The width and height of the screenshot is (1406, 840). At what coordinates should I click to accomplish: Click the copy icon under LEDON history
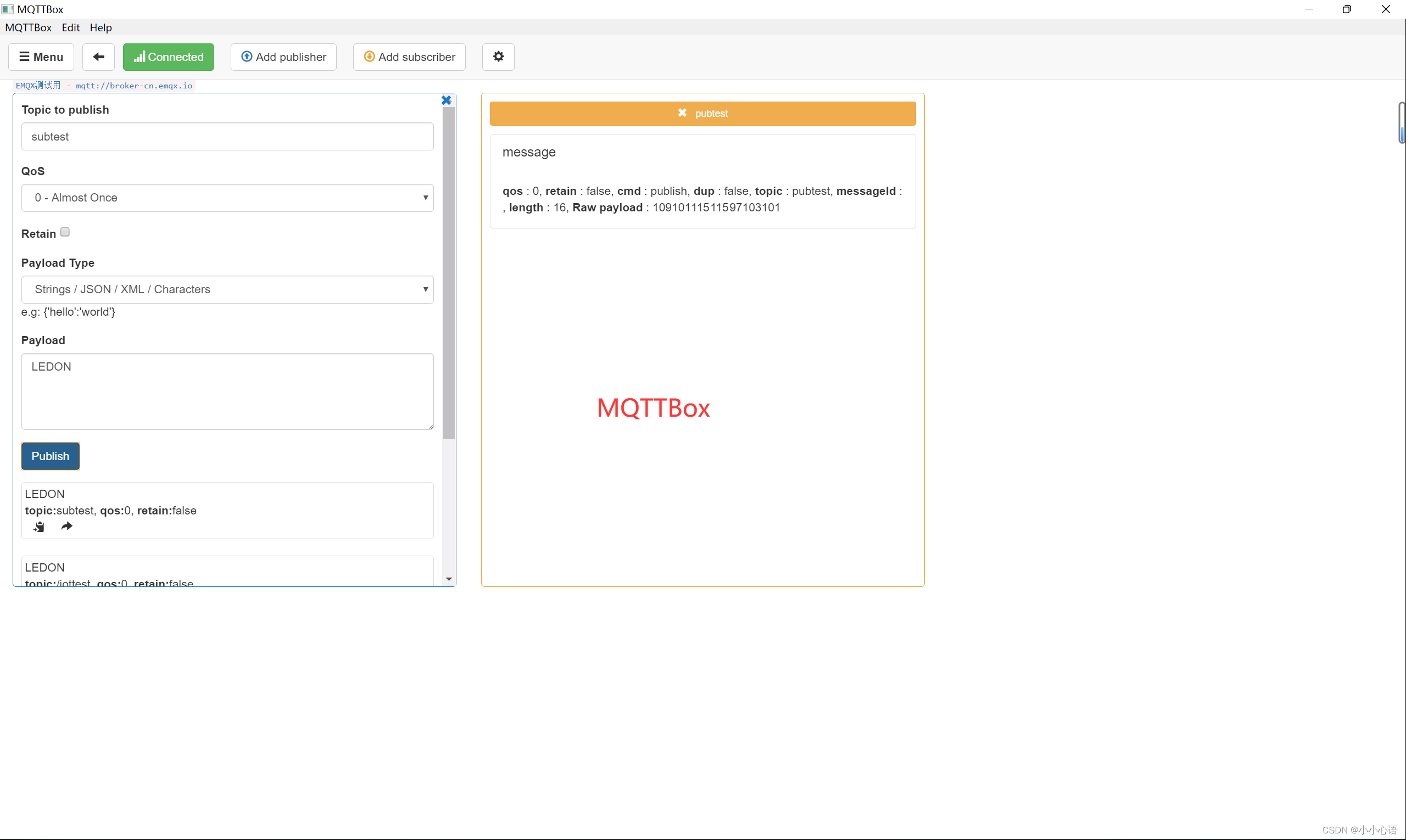pos(38,527)
